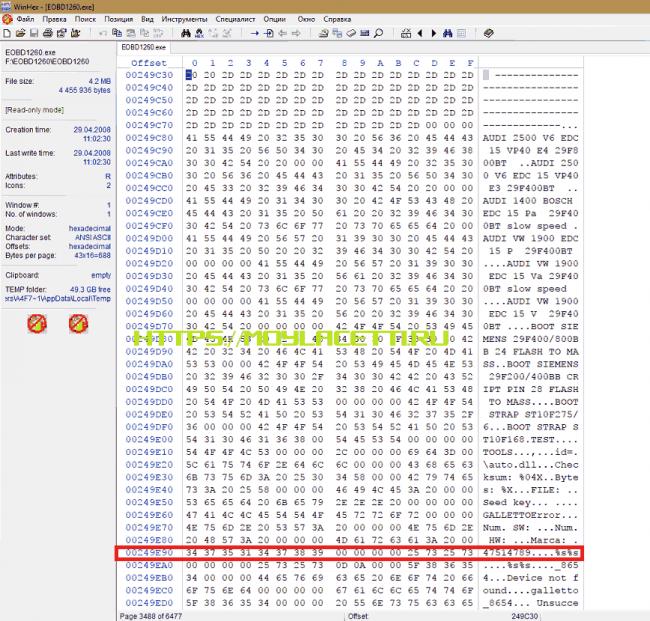Click offset label 00249C80
Screen dimensions: 650x621
tap(149, 138)
